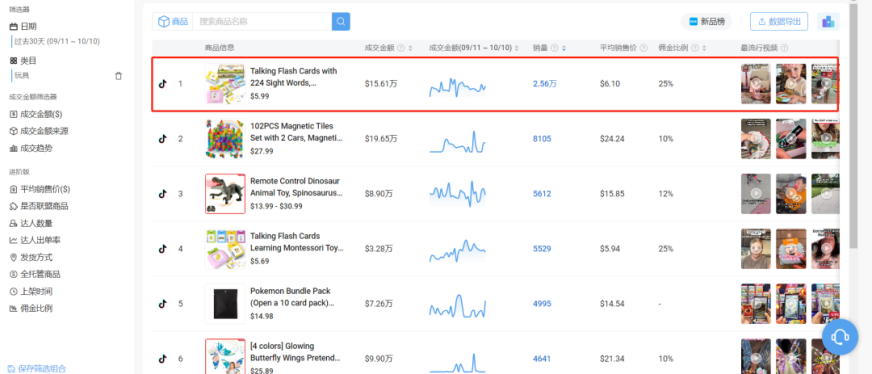Open the chart view icon button
Screen dimensions: 872x374
click(828, 22)
